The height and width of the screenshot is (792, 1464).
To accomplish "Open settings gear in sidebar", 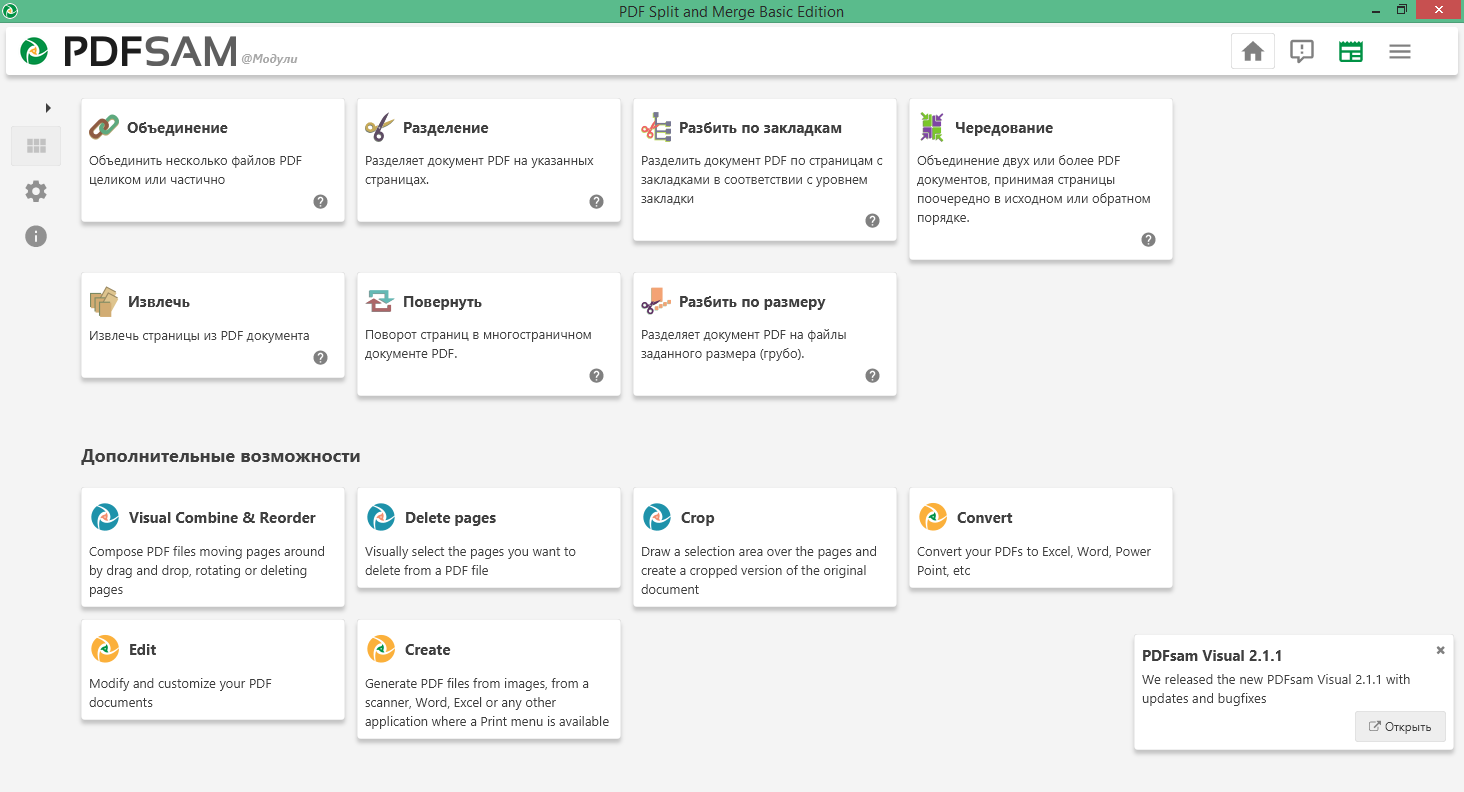I will [36, 191].
